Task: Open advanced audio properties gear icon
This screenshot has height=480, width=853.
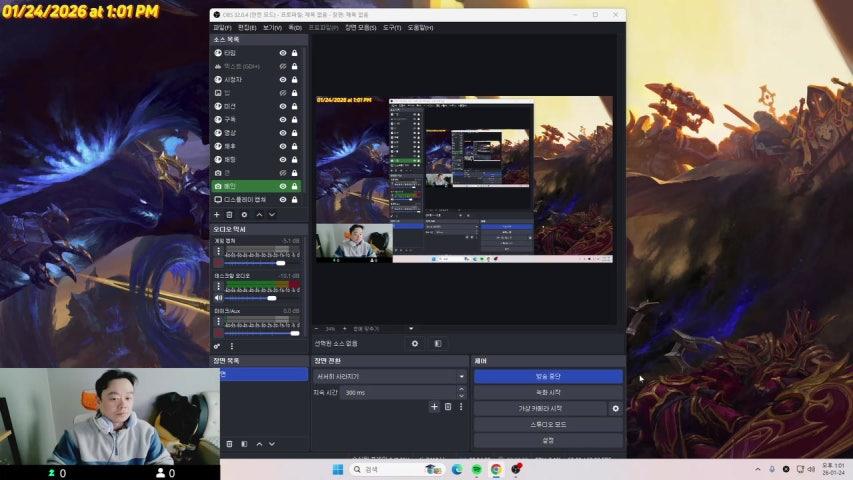Action: point(217,346)
